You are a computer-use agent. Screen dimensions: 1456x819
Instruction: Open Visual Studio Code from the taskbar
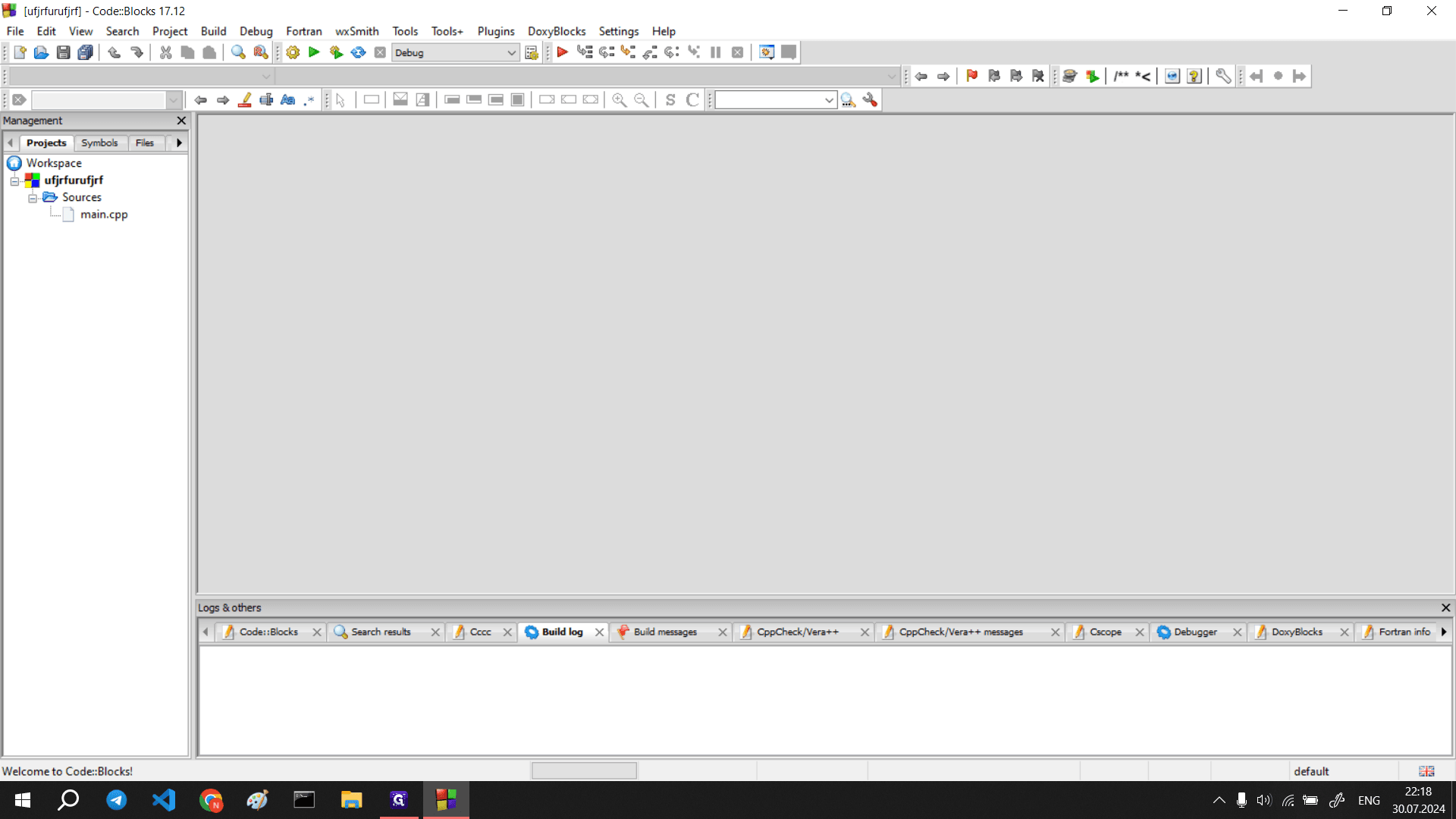[164, 800]
